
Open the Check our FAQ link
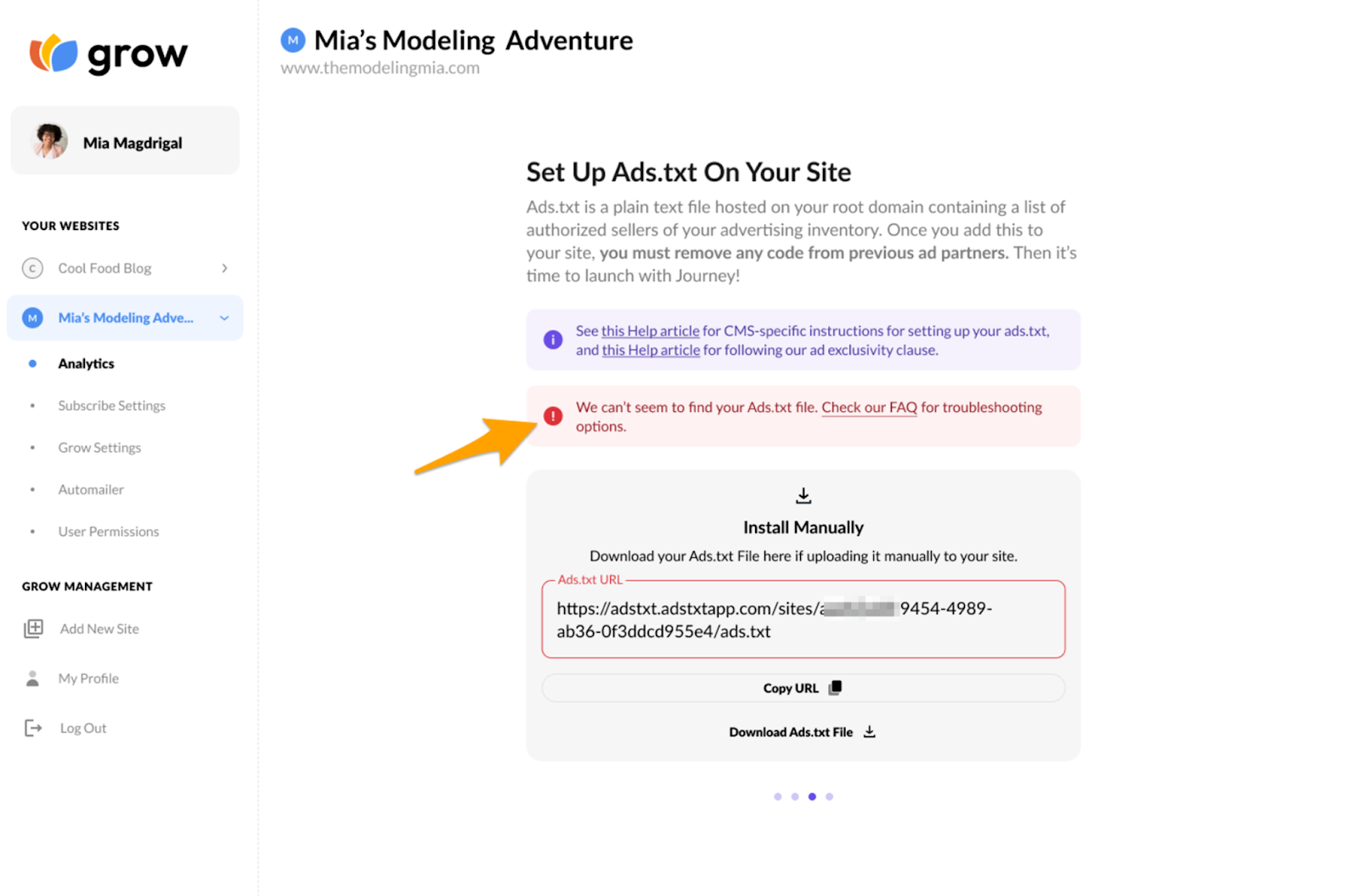[x=869, y=408]
